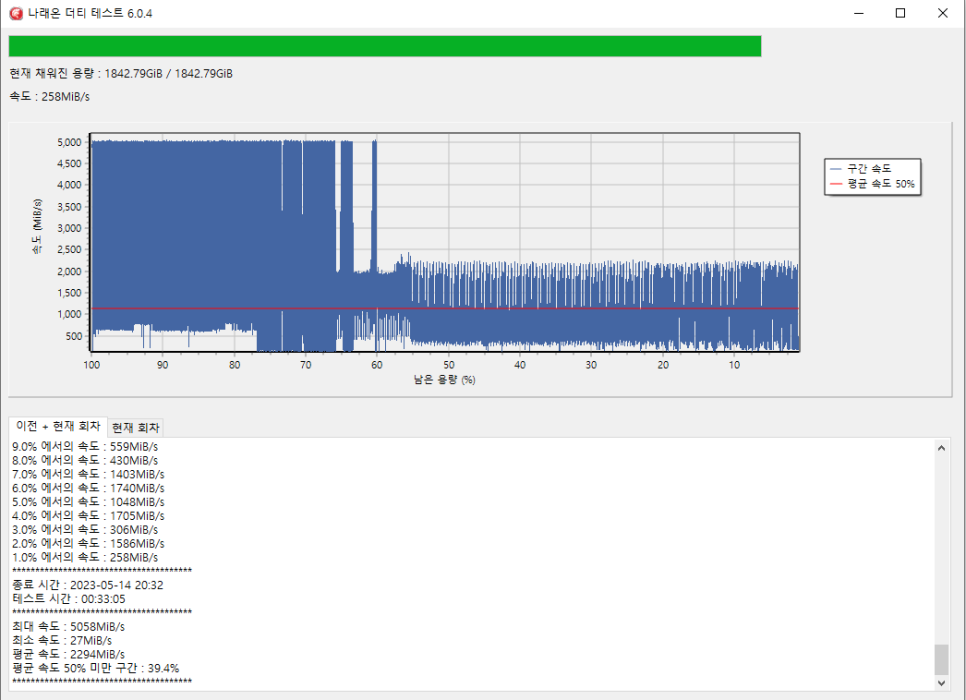Switch to the 현재 회차 tab
This screenshot has height=700, width=966.
coord(136,428)
